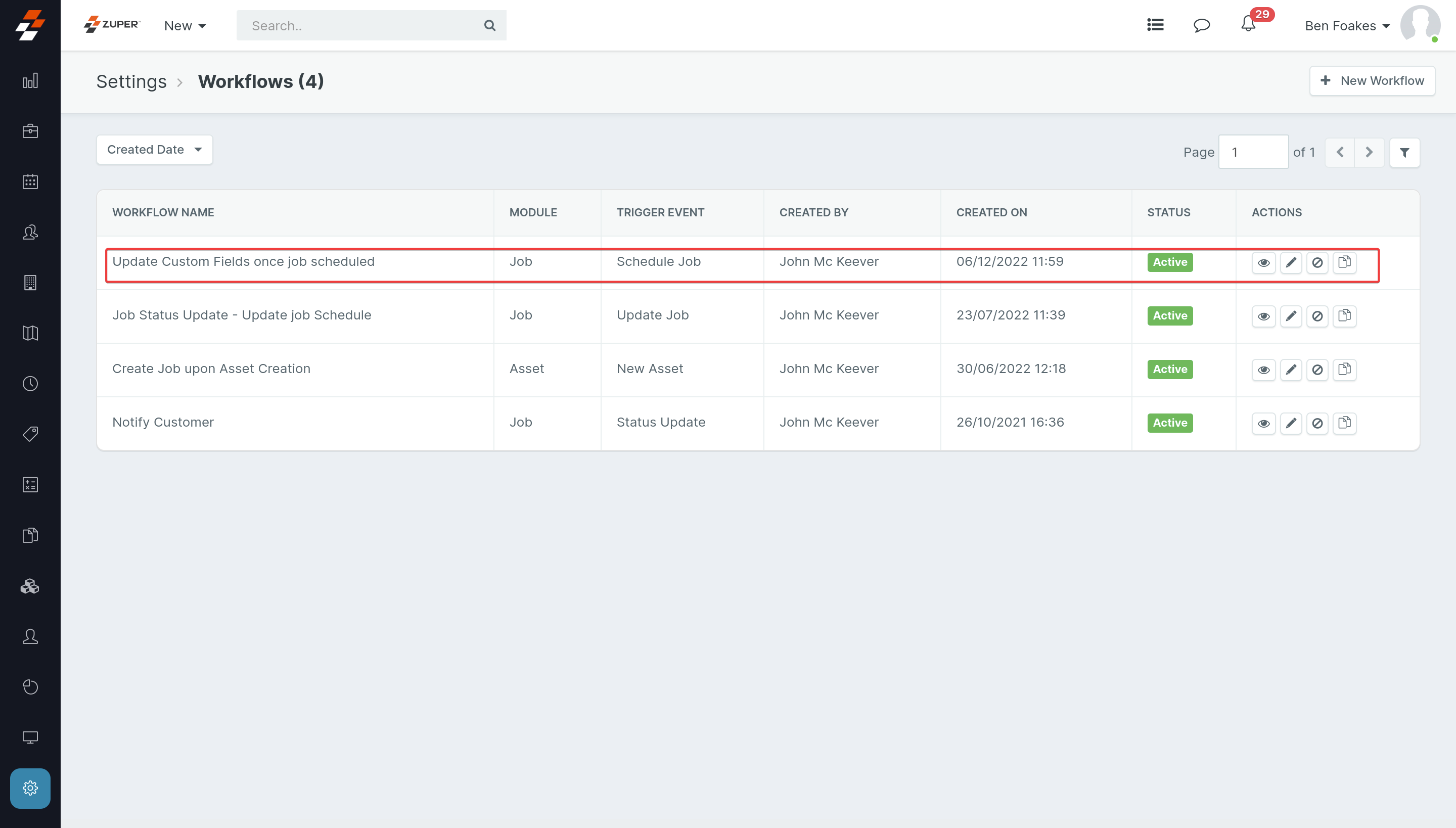Deactivate the Job Status Update workflow

coord(1317,316)
